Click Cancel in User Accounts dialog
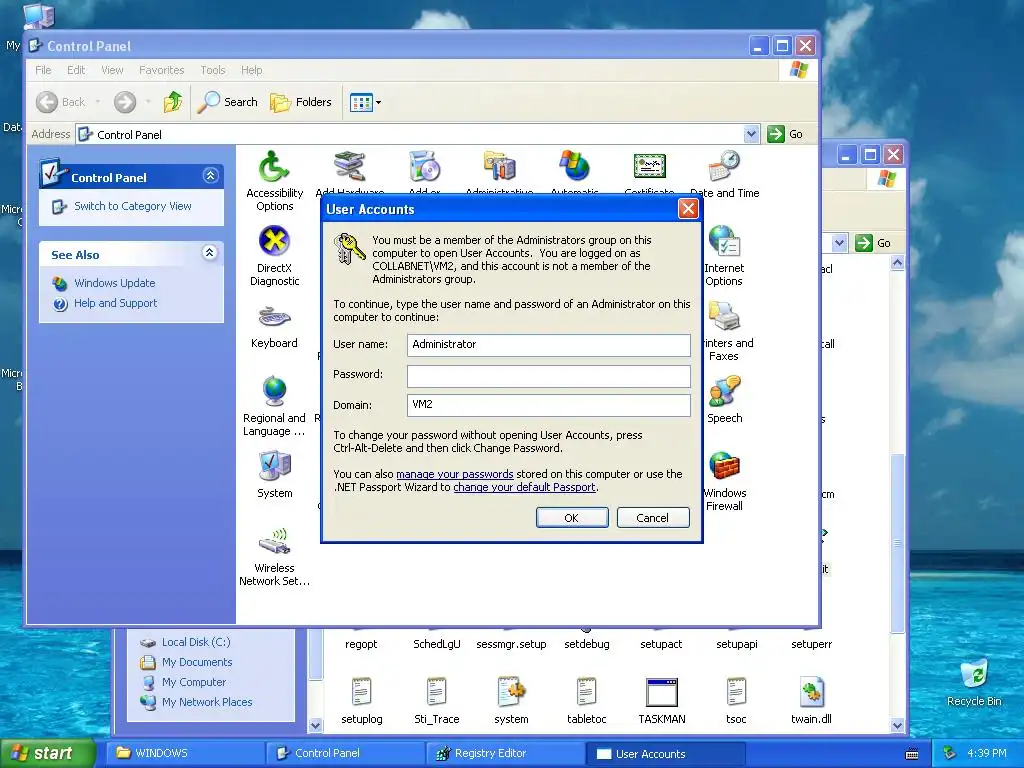This screenshot has width=1024, height=768. pyautogui.click(x=652, y=518)
